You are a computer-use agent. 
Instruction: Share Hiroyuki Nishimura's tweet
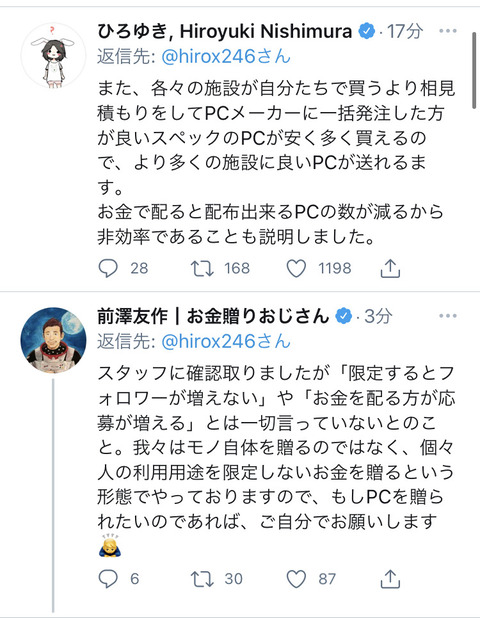[390, 268]
